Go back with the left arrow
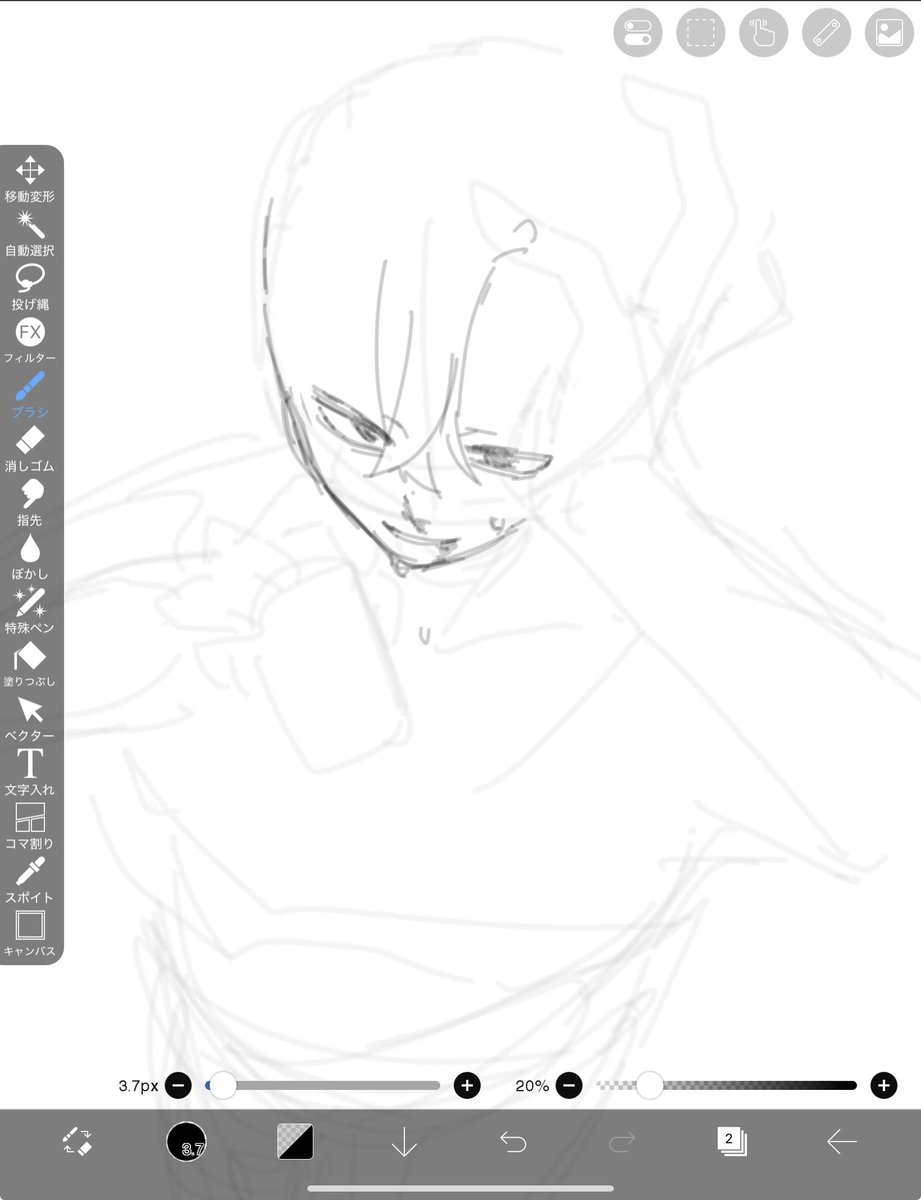 click(841, 1141)
